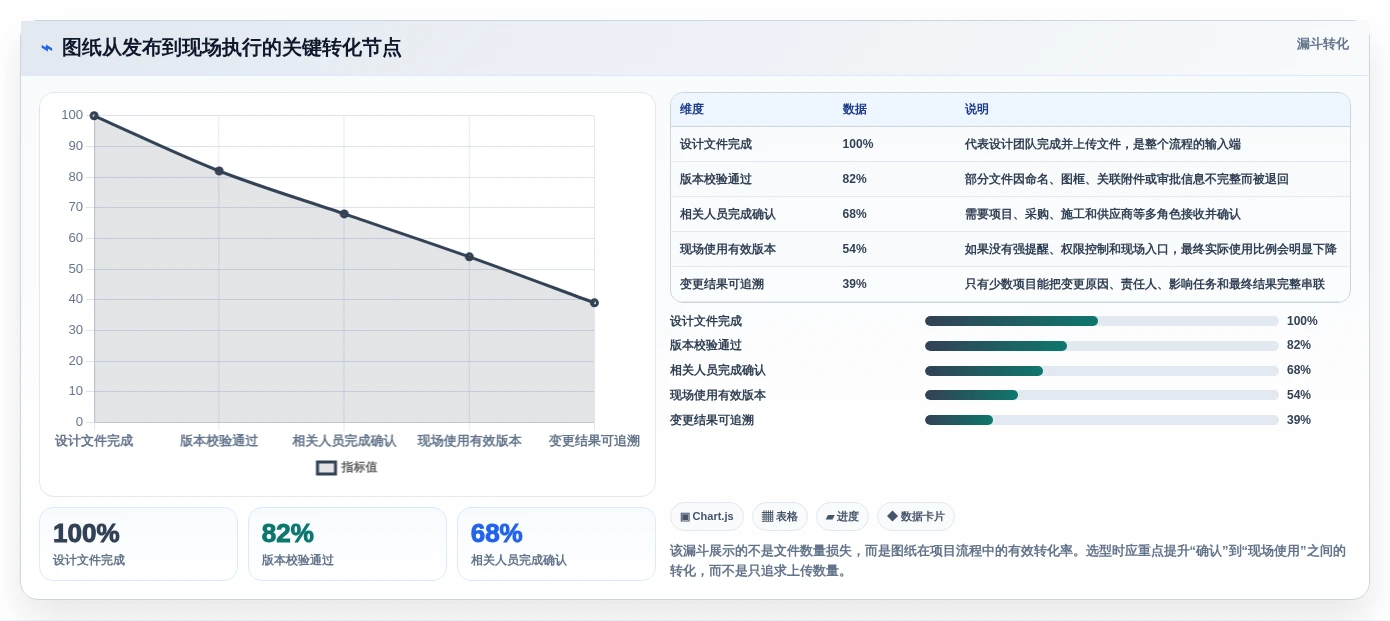Click the description starting 如果没有强提醒
The width and height of the screenshot is (1390, 621).
tap(1151, 249)
